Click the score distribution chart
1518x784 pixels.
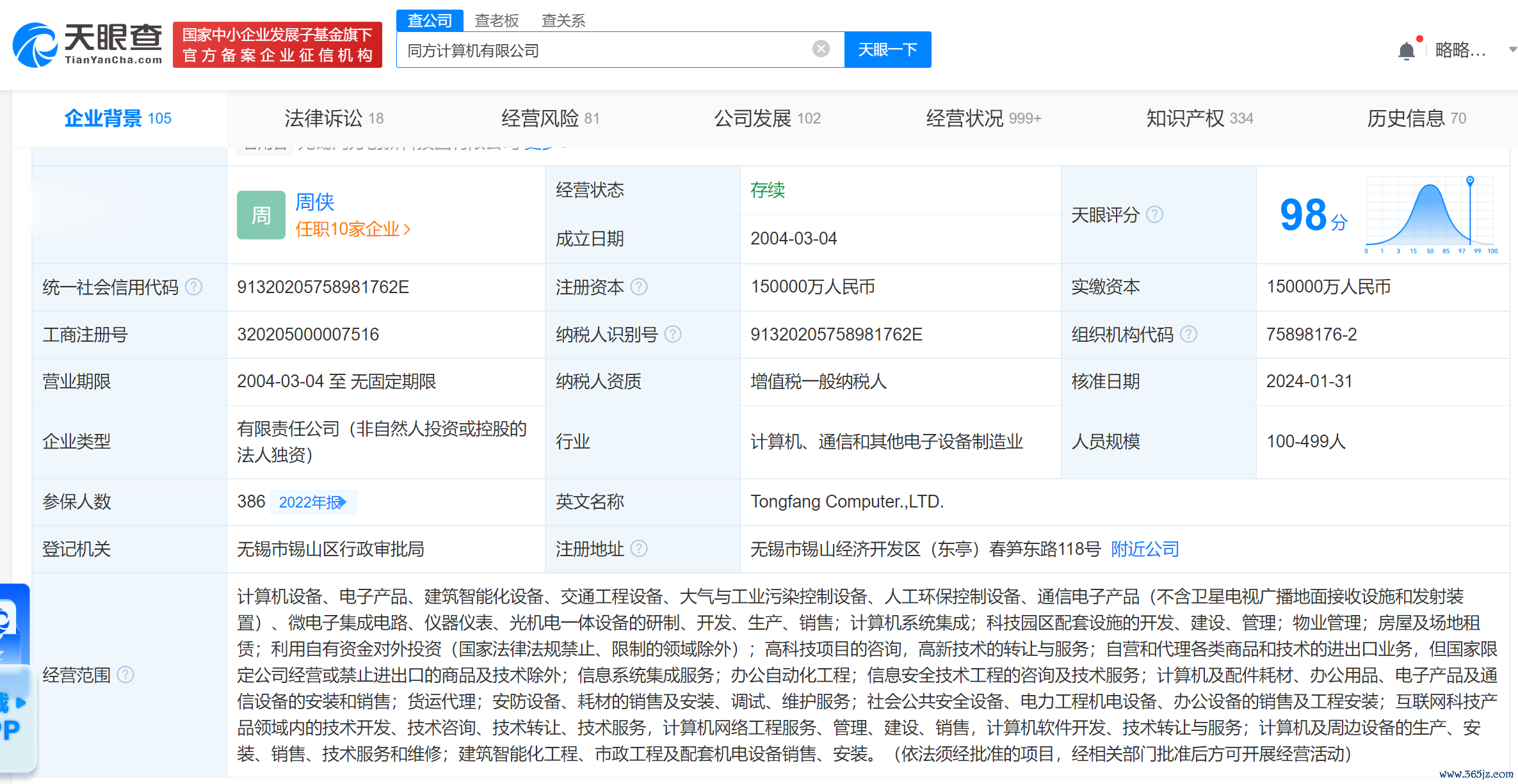point(1432,215)
